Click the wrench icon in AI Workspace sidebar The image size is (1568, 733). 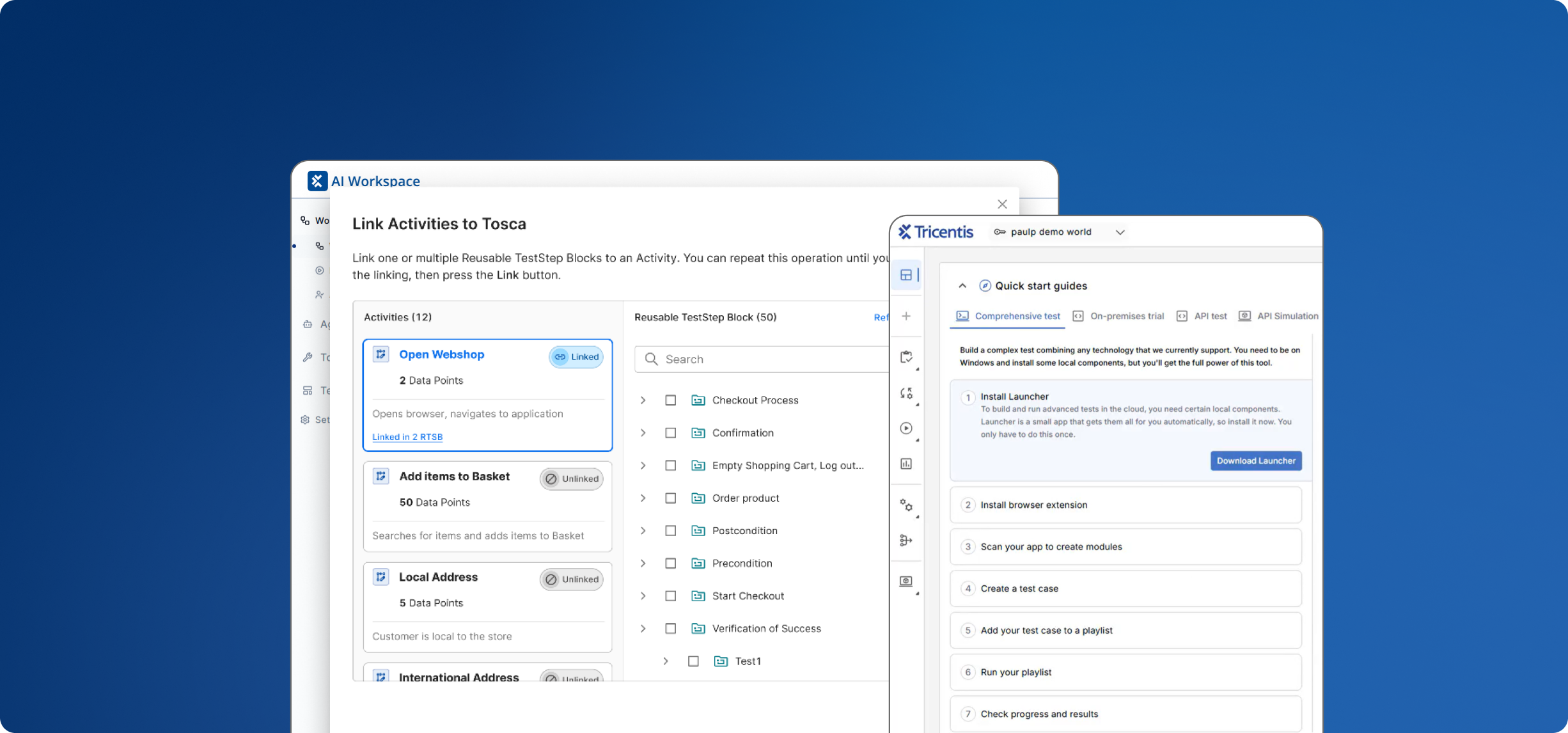[x=308, y=358]
